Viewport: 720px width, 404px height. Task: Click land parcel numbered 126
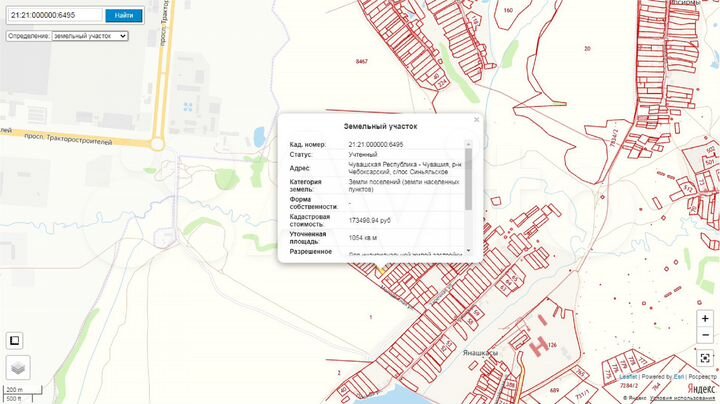click(551, 345)
